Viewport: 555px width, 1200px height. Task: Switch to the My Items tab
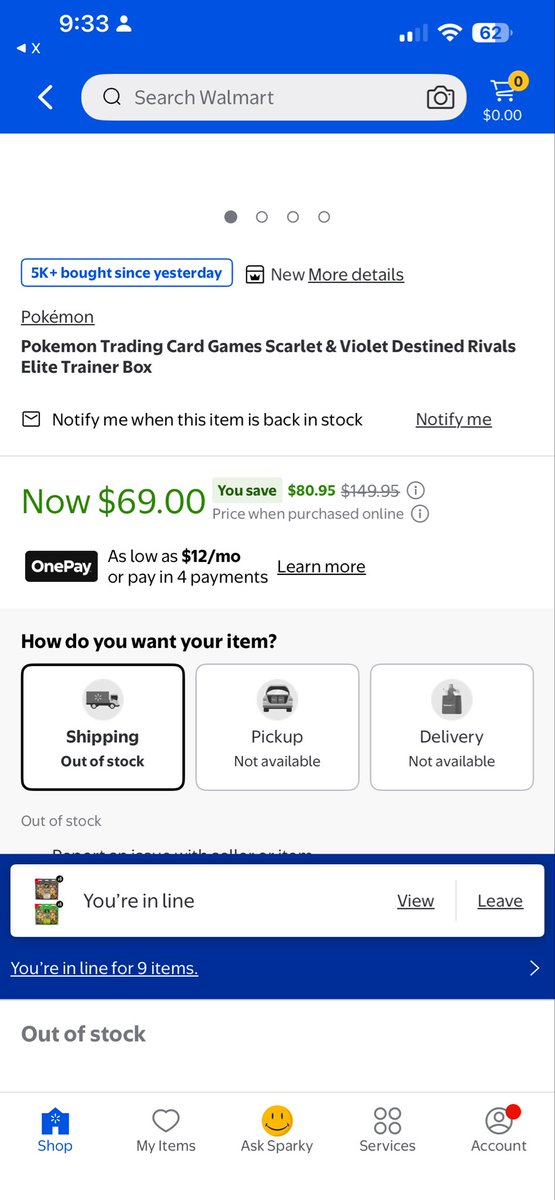pos(166,1131)
